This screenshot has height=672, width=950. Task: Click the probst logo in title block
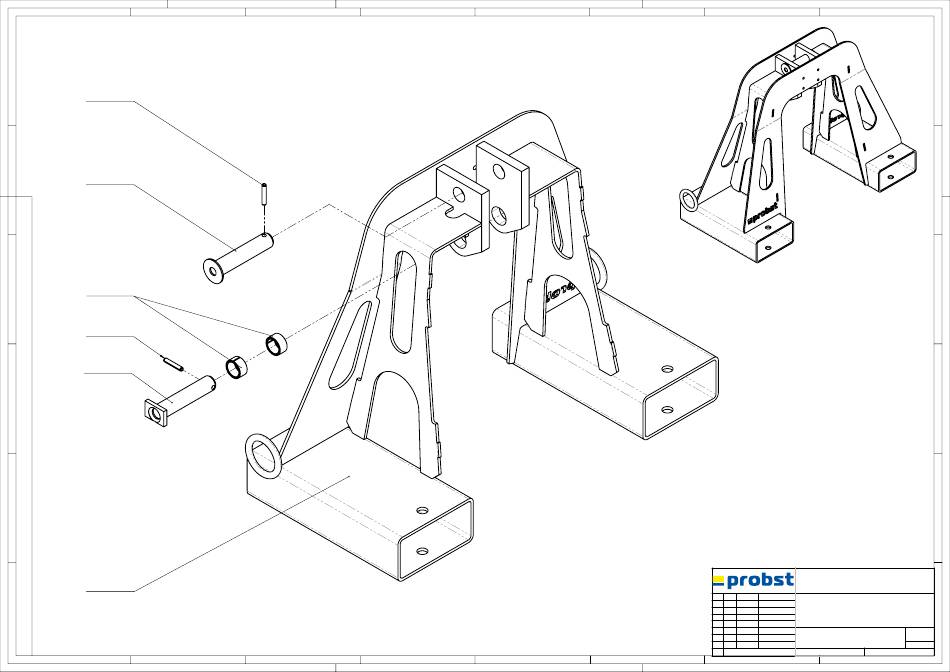pos(753,580)
